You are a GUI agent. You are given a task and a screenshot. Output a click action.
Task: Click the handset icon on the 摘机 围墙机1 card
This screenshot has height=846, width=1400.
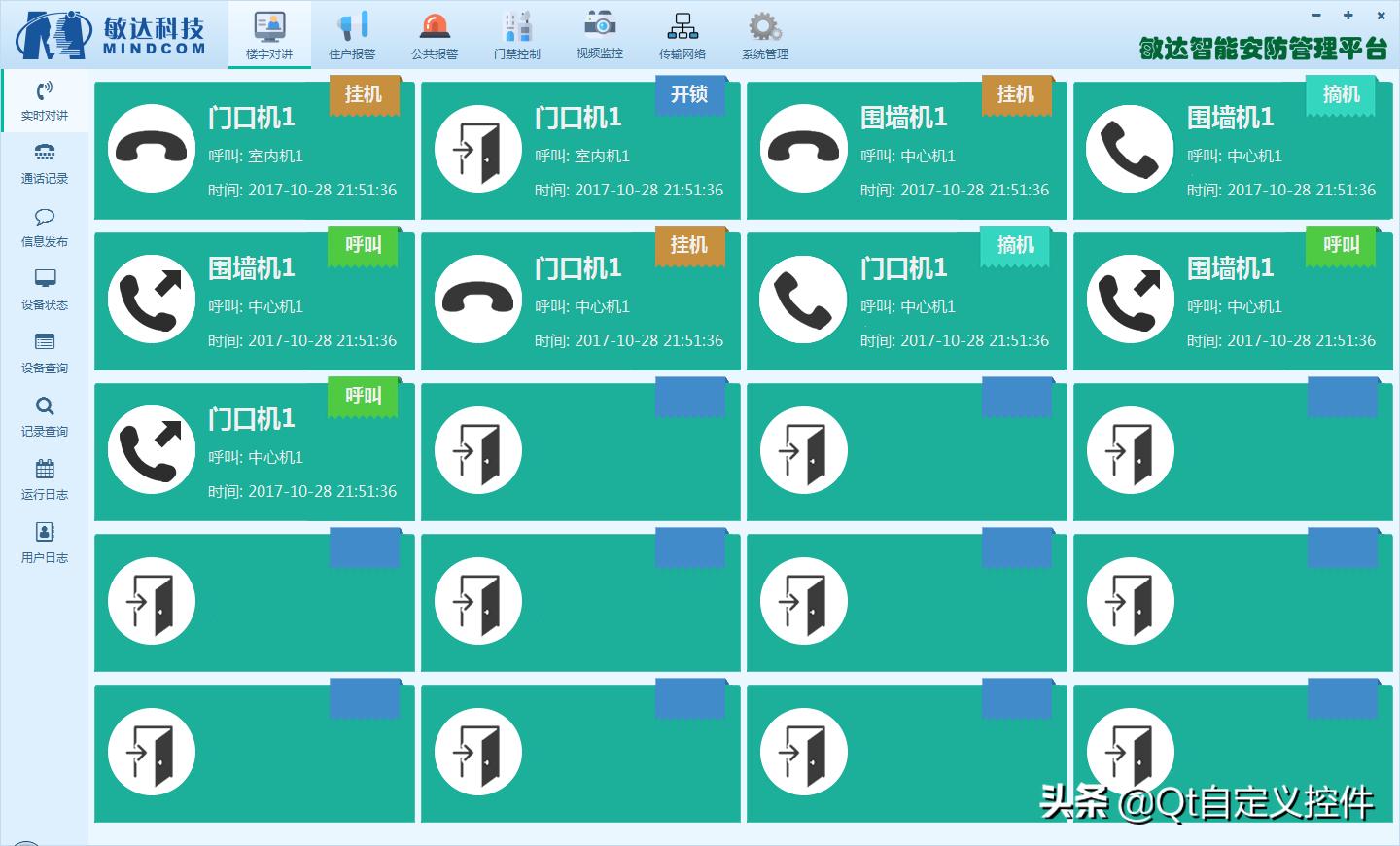click(x=1130, y=150)
